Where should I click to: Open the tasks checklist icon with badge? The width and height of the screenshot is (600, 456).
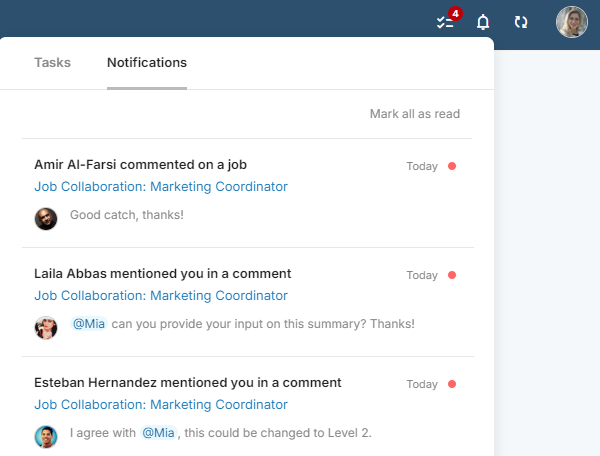pyautogui.click(x=446, y=21)
